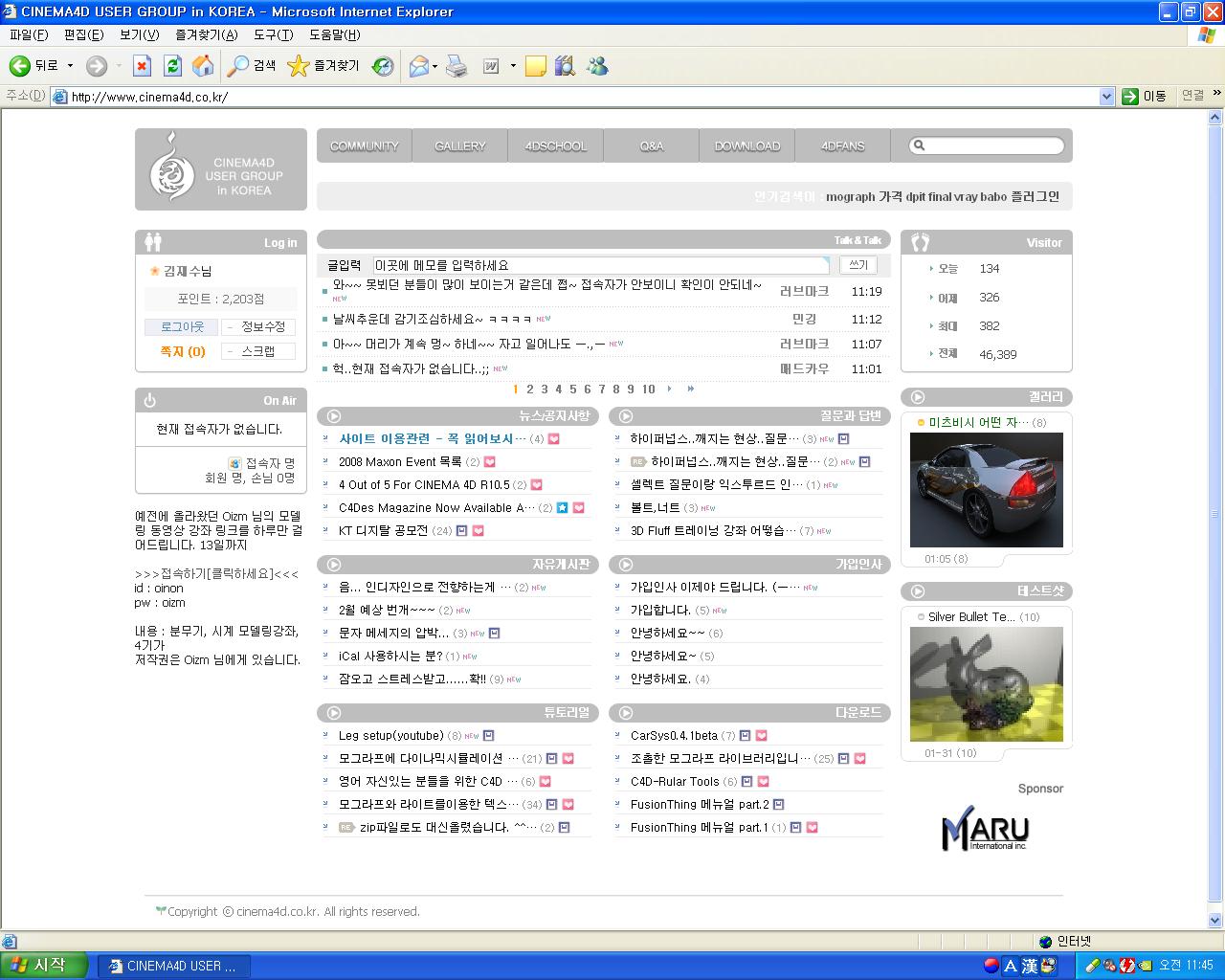Print the page with the printer icon

coord(457,65)
